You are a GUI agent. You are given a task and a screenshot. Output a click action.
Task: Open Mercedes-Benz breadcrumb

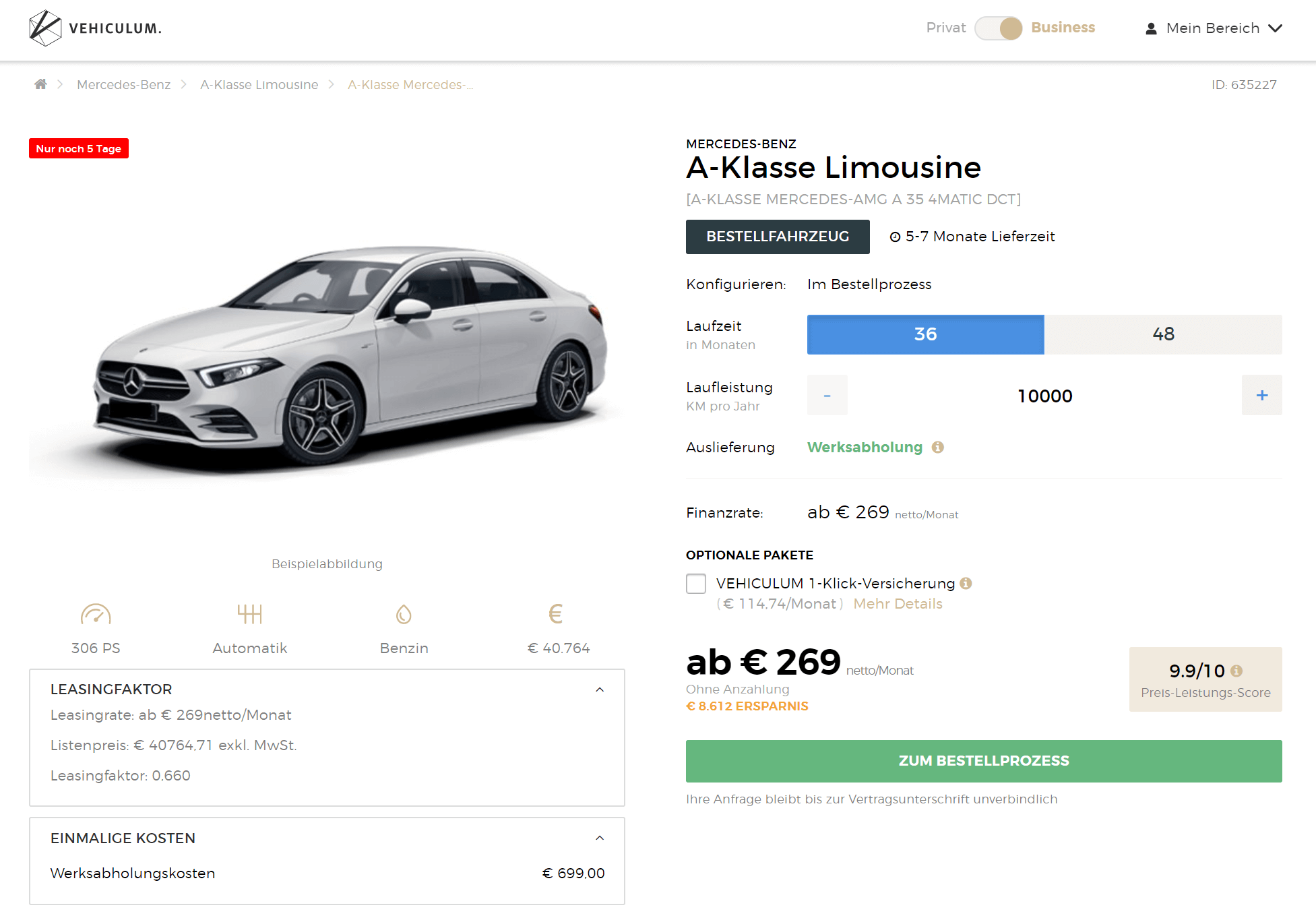click(123, 84)
